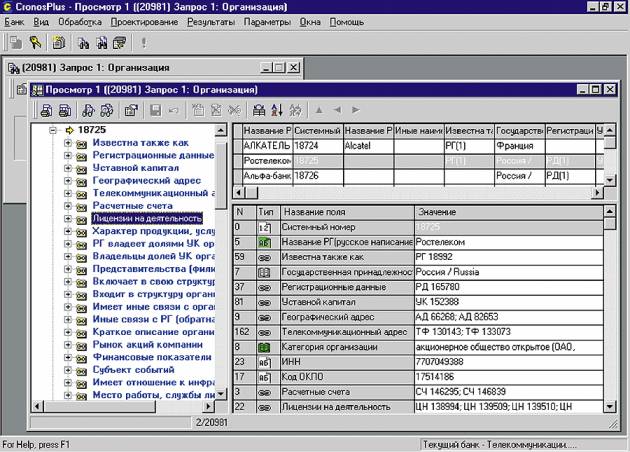
Task: Open the Параметры menu
Action: tap(268, 22)
